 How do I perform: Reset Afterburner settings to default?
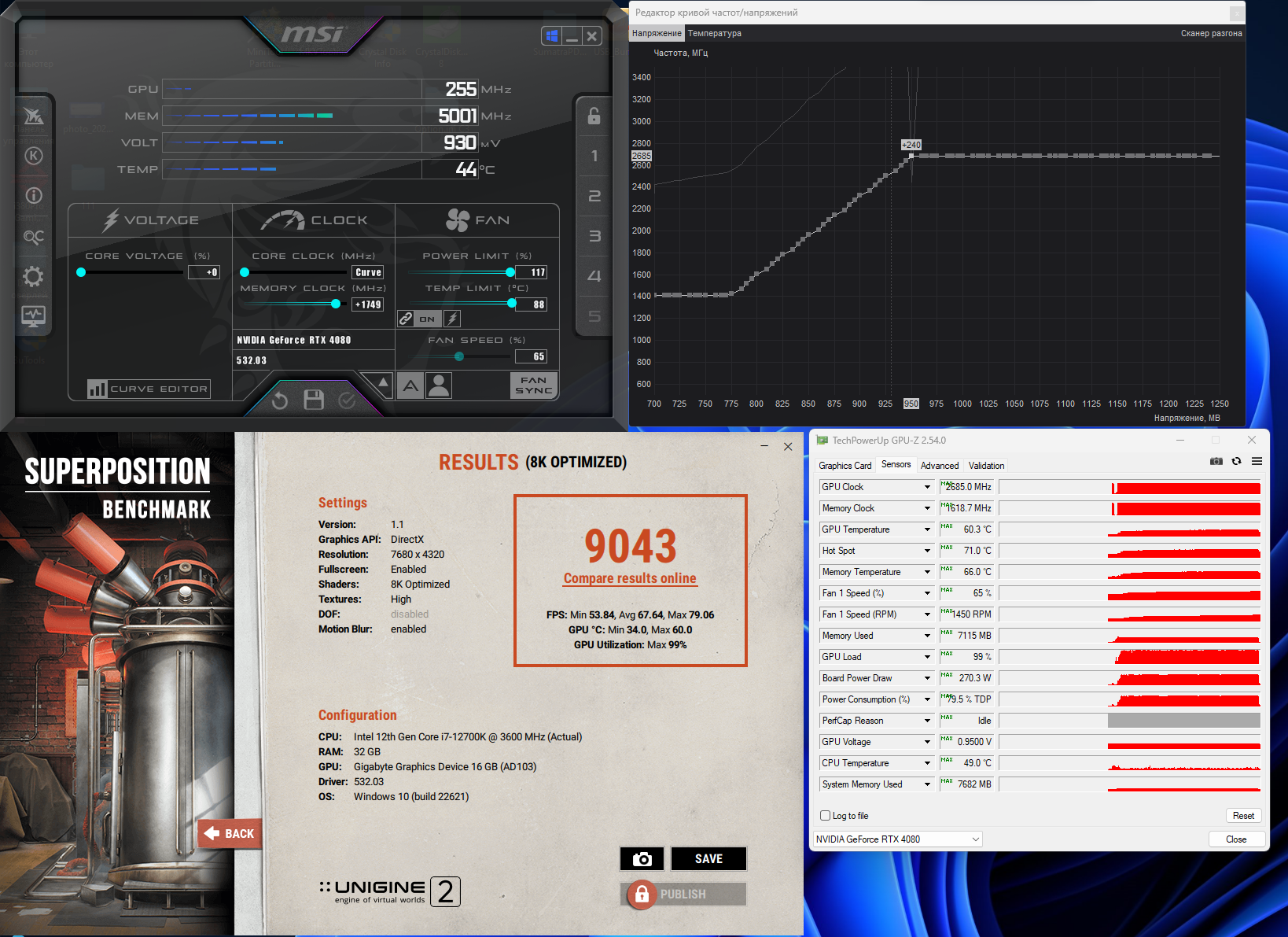[x=280, y=401]
